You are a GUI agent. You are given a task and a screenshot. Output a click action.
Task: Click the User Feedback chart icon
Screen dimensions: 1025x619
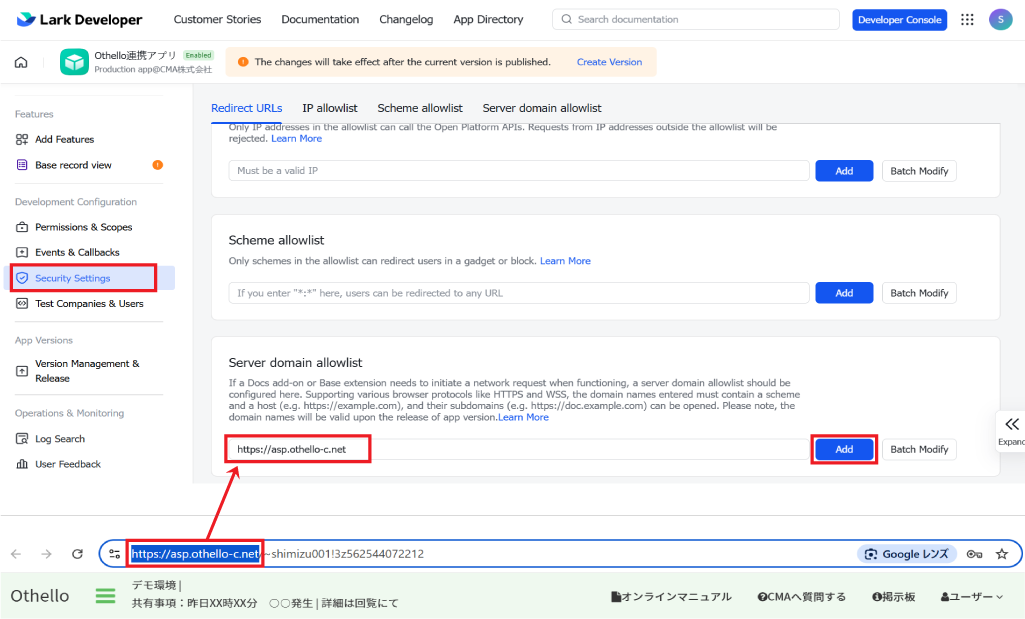[22, 464]
